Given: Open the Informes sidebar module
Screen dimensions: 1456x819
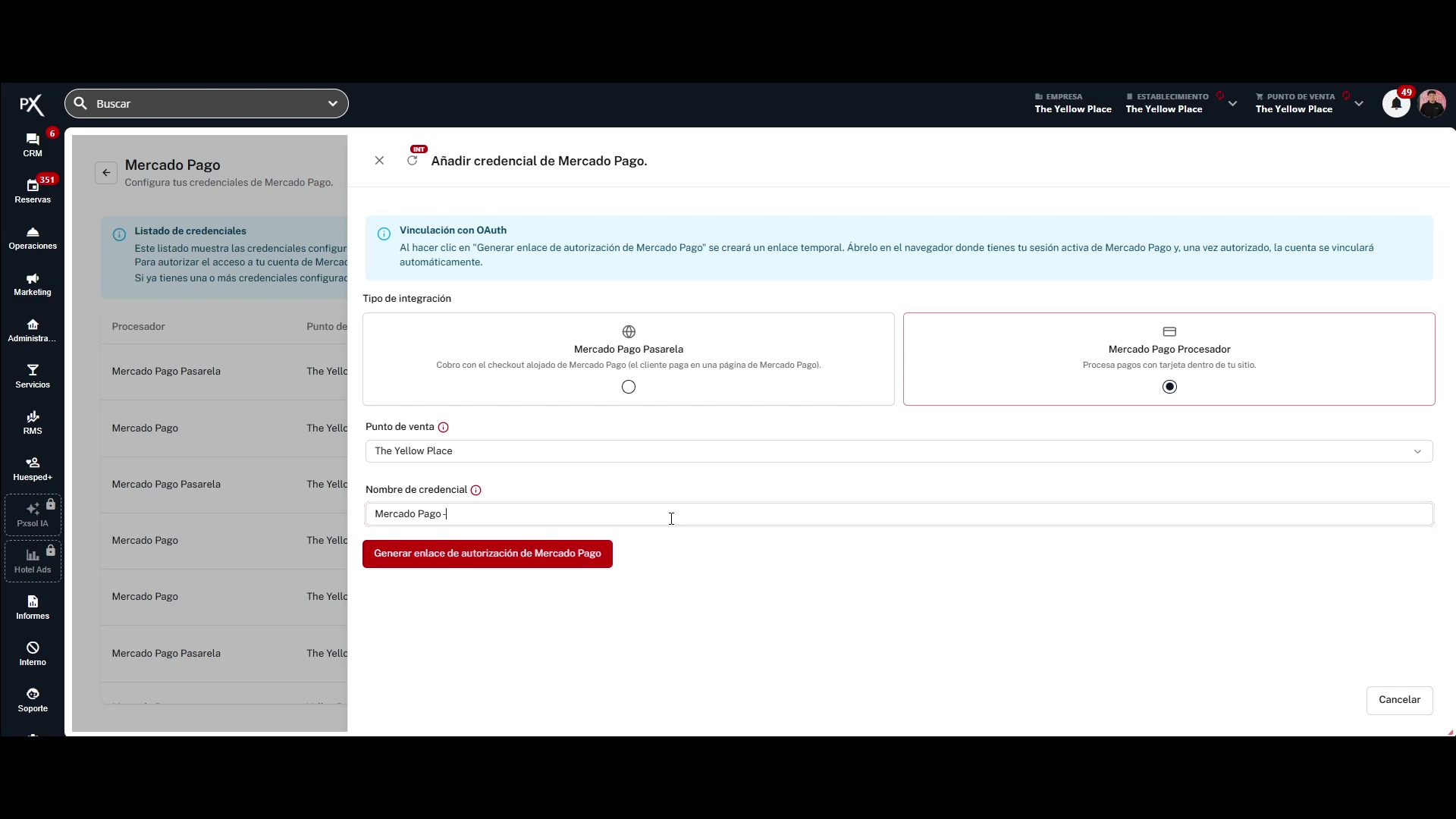Looking at the screenshot, I should pos(33,607).
